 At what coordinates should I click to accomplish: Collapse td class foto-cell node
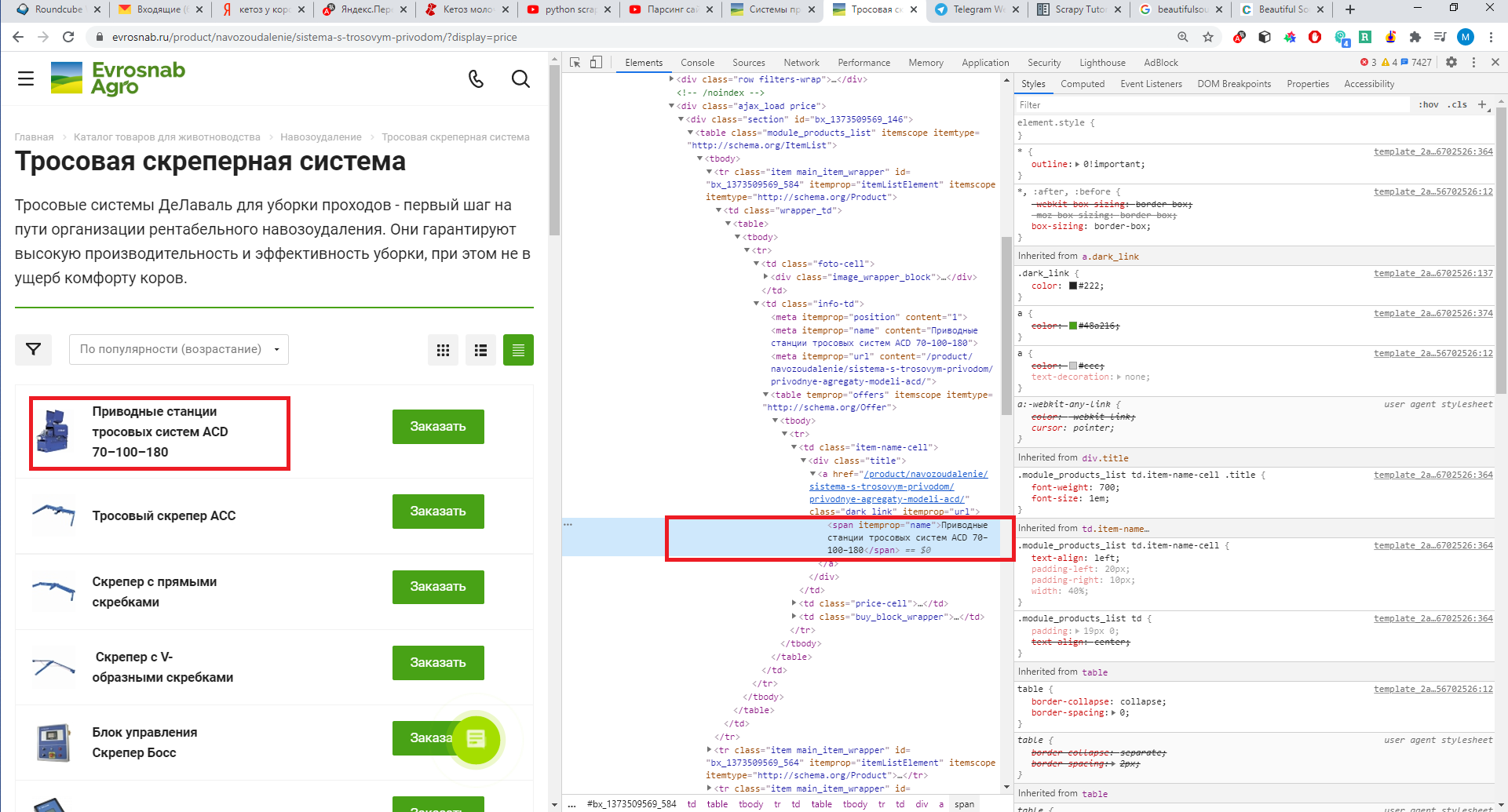[756, 264]
